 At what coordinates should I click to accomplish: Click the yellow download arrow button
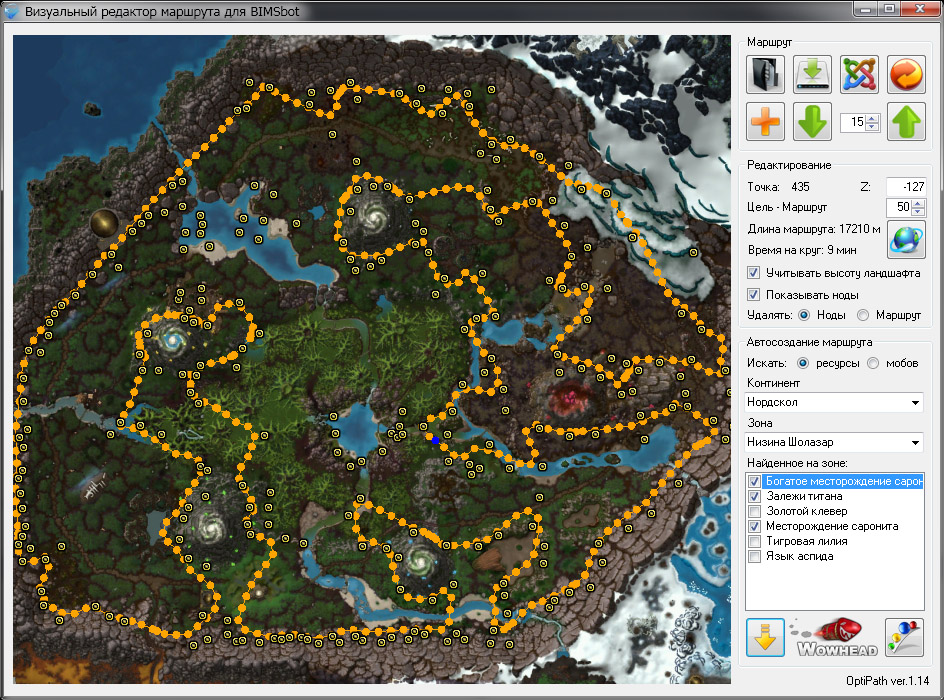click(x=765, y=637)
